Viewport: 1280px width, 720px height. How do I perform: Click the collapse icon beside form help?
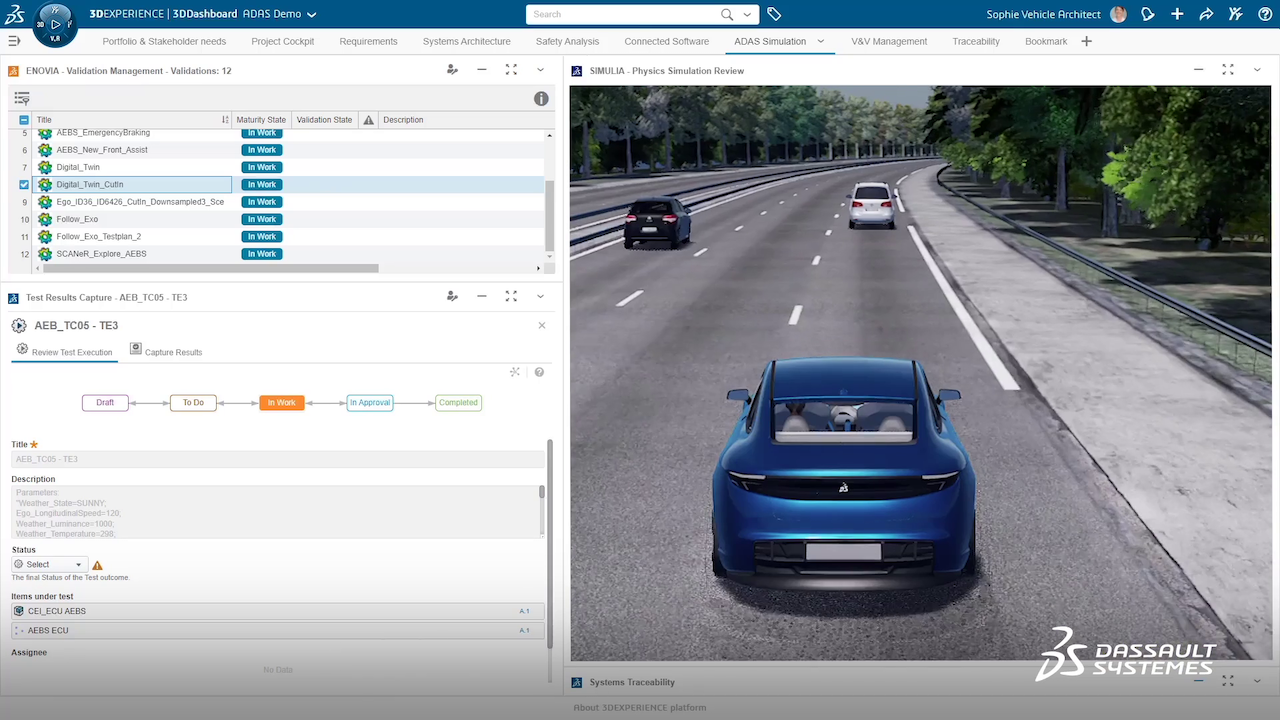[515, 372]
